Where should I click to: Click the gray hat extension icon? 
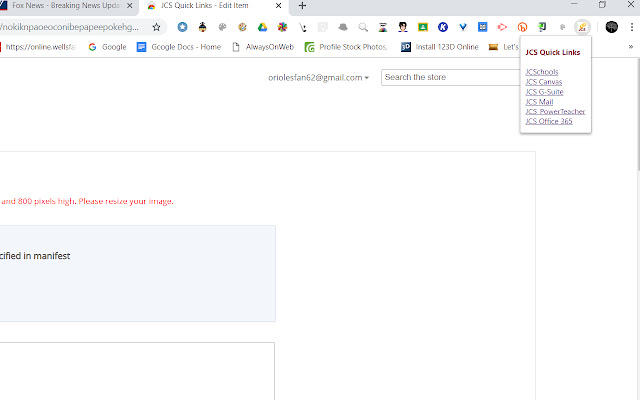(x=343, y=27)
